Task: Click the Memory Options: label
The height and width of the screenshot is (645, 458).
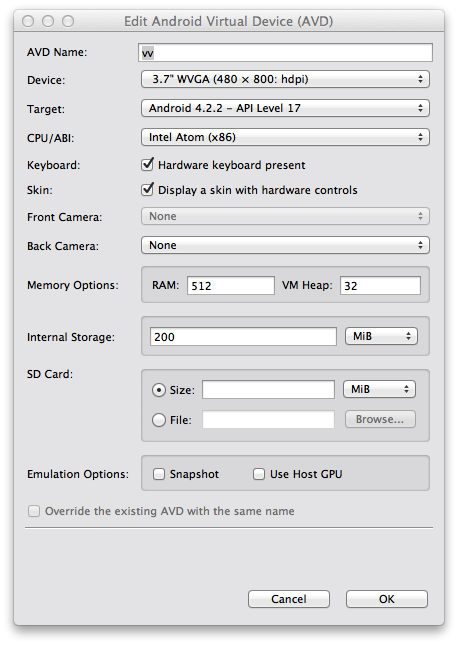Action: 73,285
